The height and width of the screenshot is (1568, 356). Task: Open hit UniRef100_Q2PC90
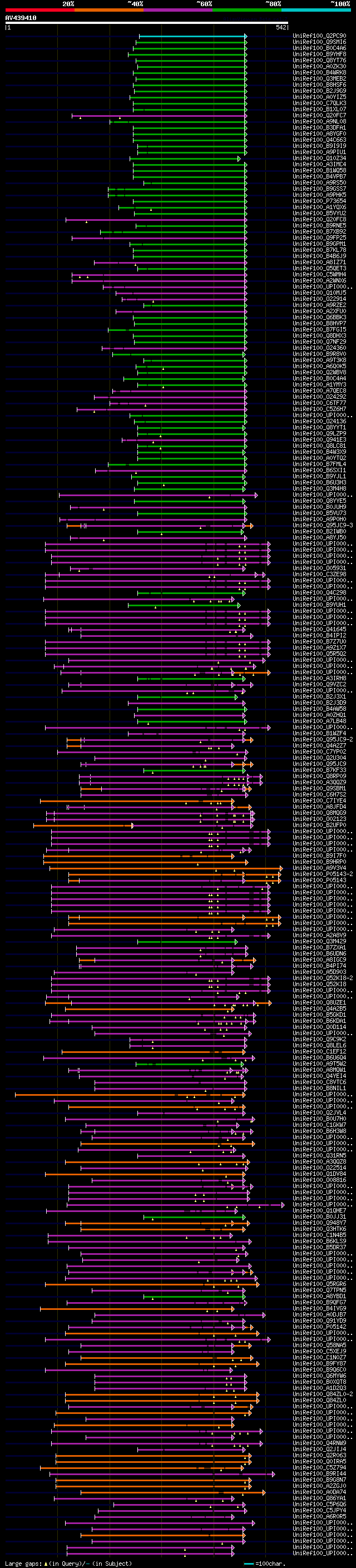pos(319,36)
